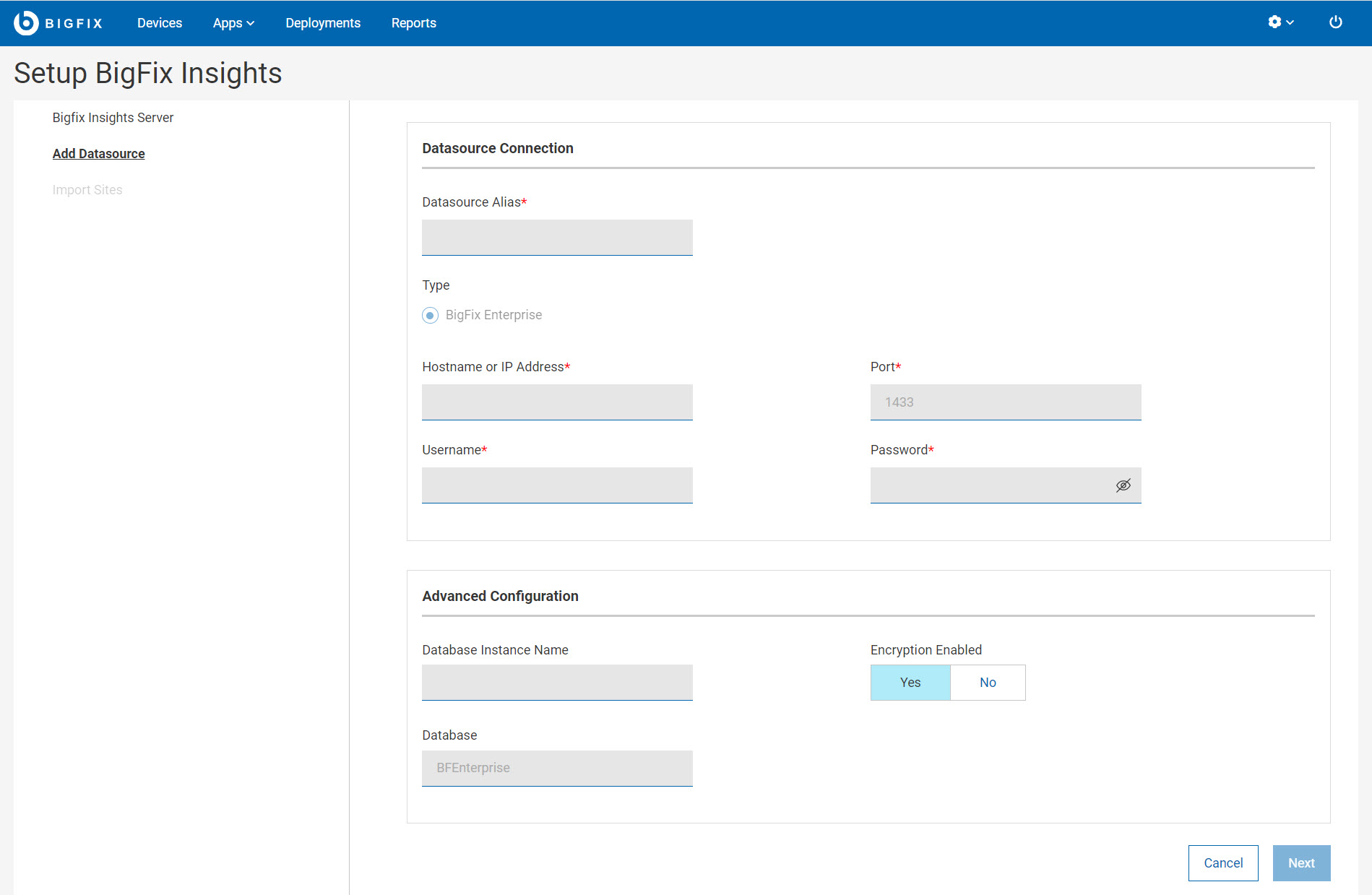Click the Cancel button
The image size is (1372, 895).
1223,863
